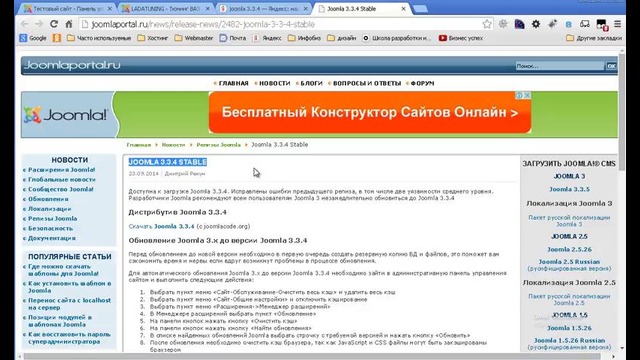Screen dimensions: 640x360
Task: Open the дизайн bookmarks folder
Action: click(342, 38)
